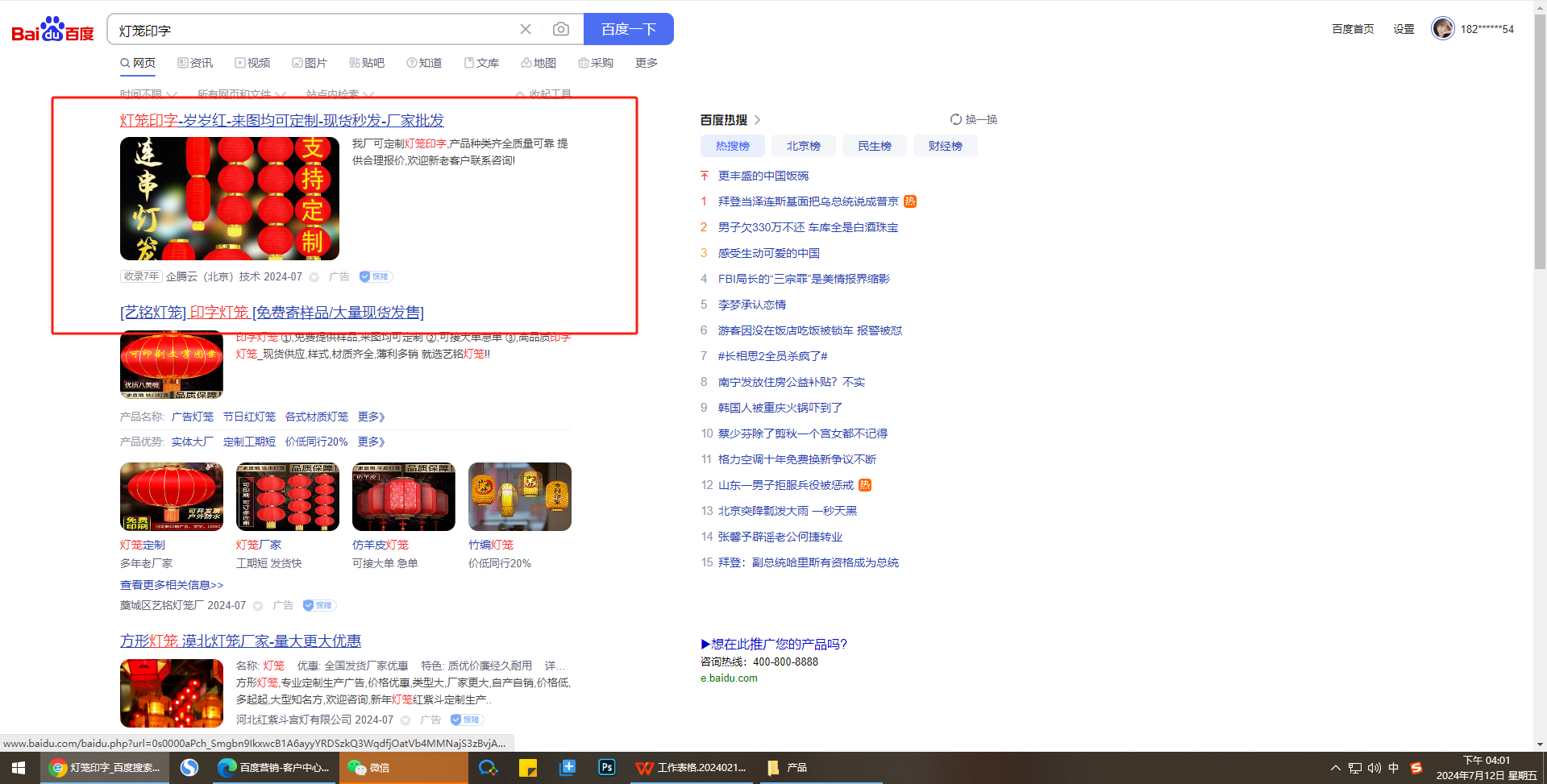The height and width of the screenshot is (784, 1547).
Task: Collapse the search tools via 收起工具
Action: [x=543, y=94]
